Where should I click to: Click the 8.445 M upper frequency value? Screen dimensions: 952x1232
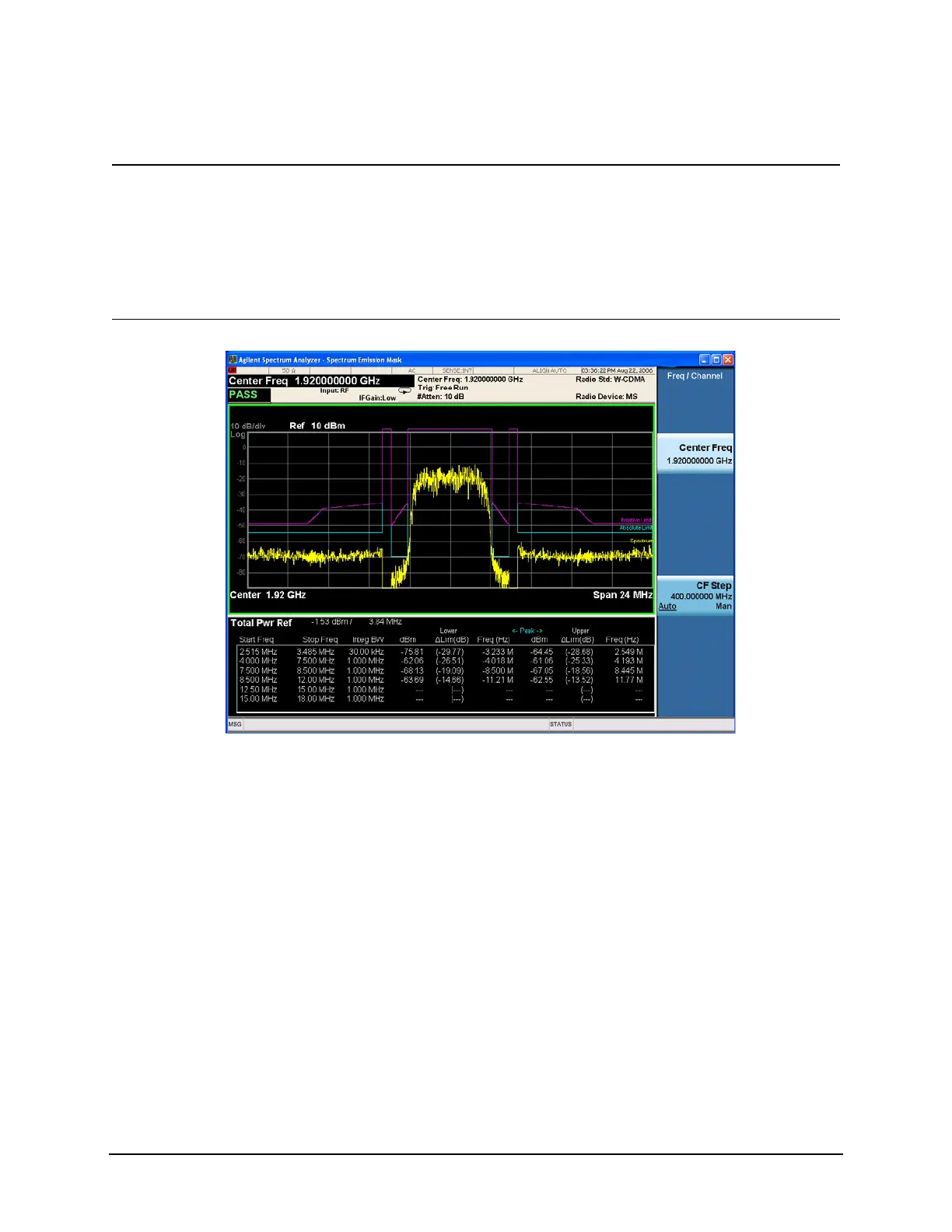tap(629, 670)
